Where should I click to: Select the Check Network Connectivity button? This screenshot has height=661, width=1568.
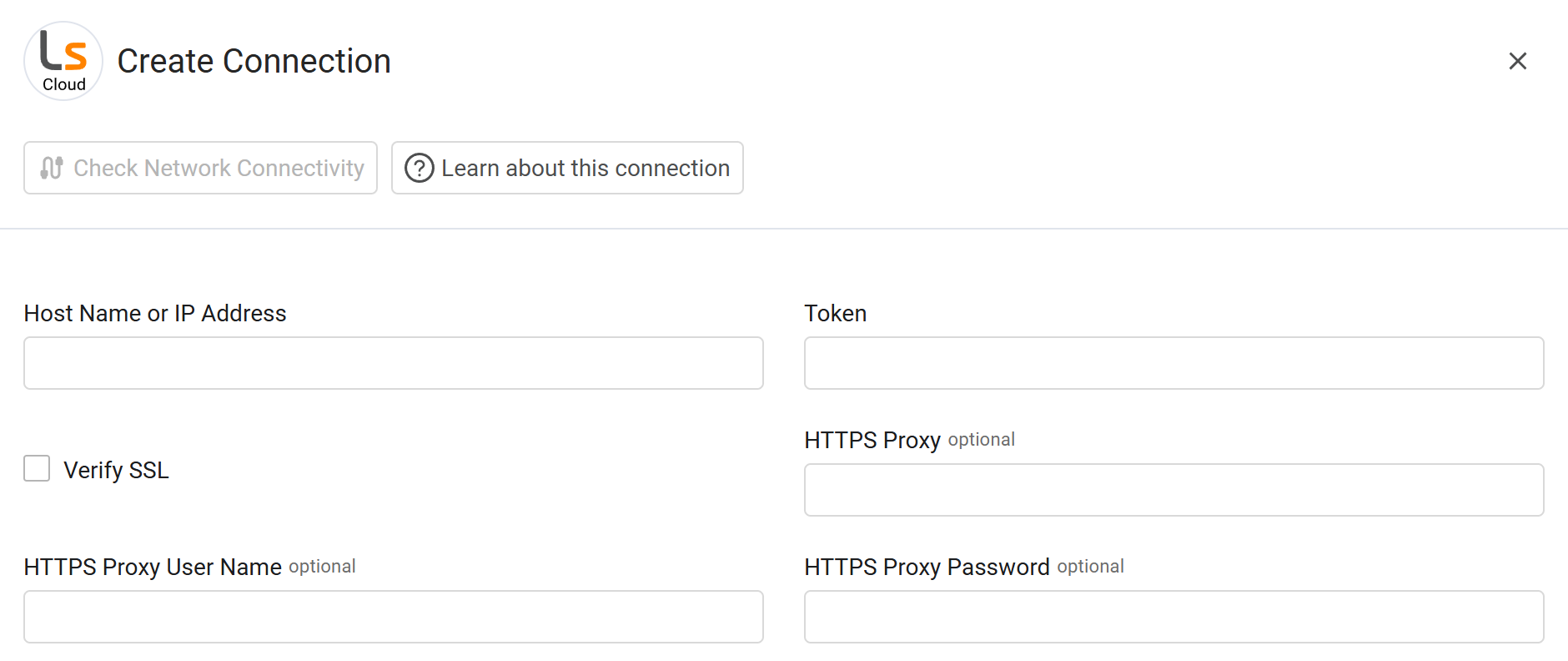tap(200, 168)
